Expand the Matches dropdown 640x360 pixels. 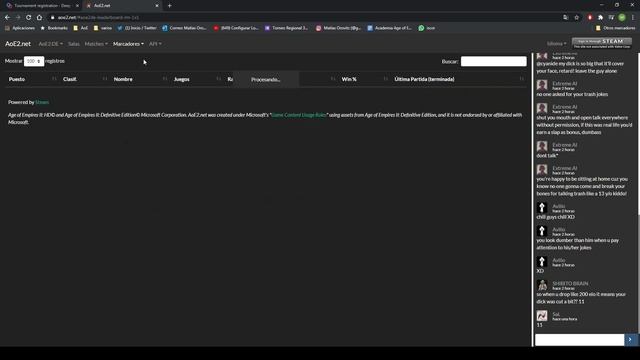pos(96,44)
